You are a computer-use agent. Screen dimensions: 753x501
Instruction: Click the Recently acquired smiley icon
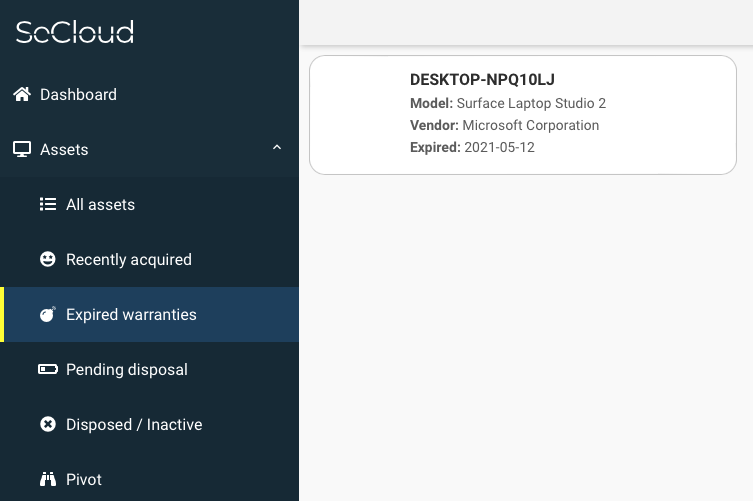tap(48, 260)
